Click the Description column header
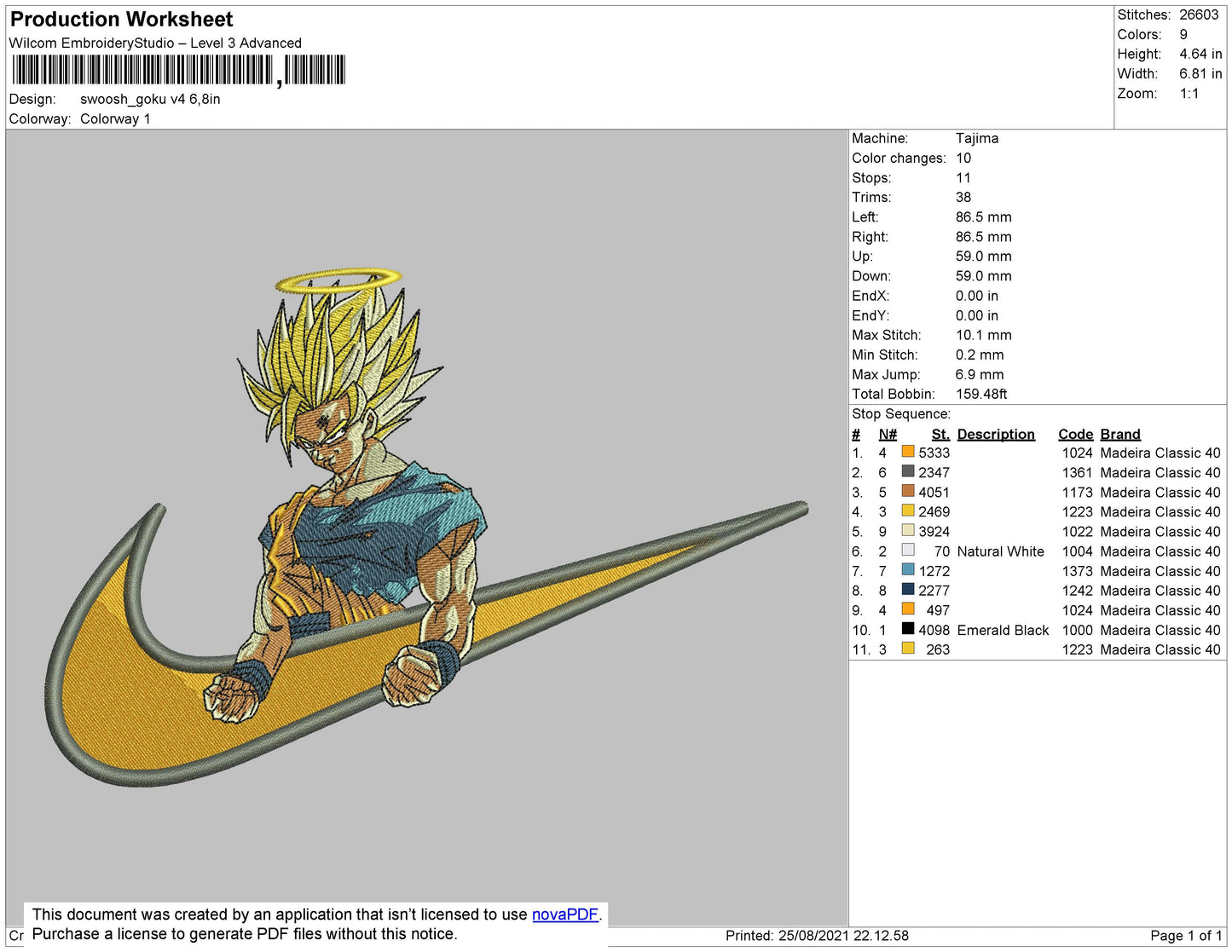 pos(995,434)
